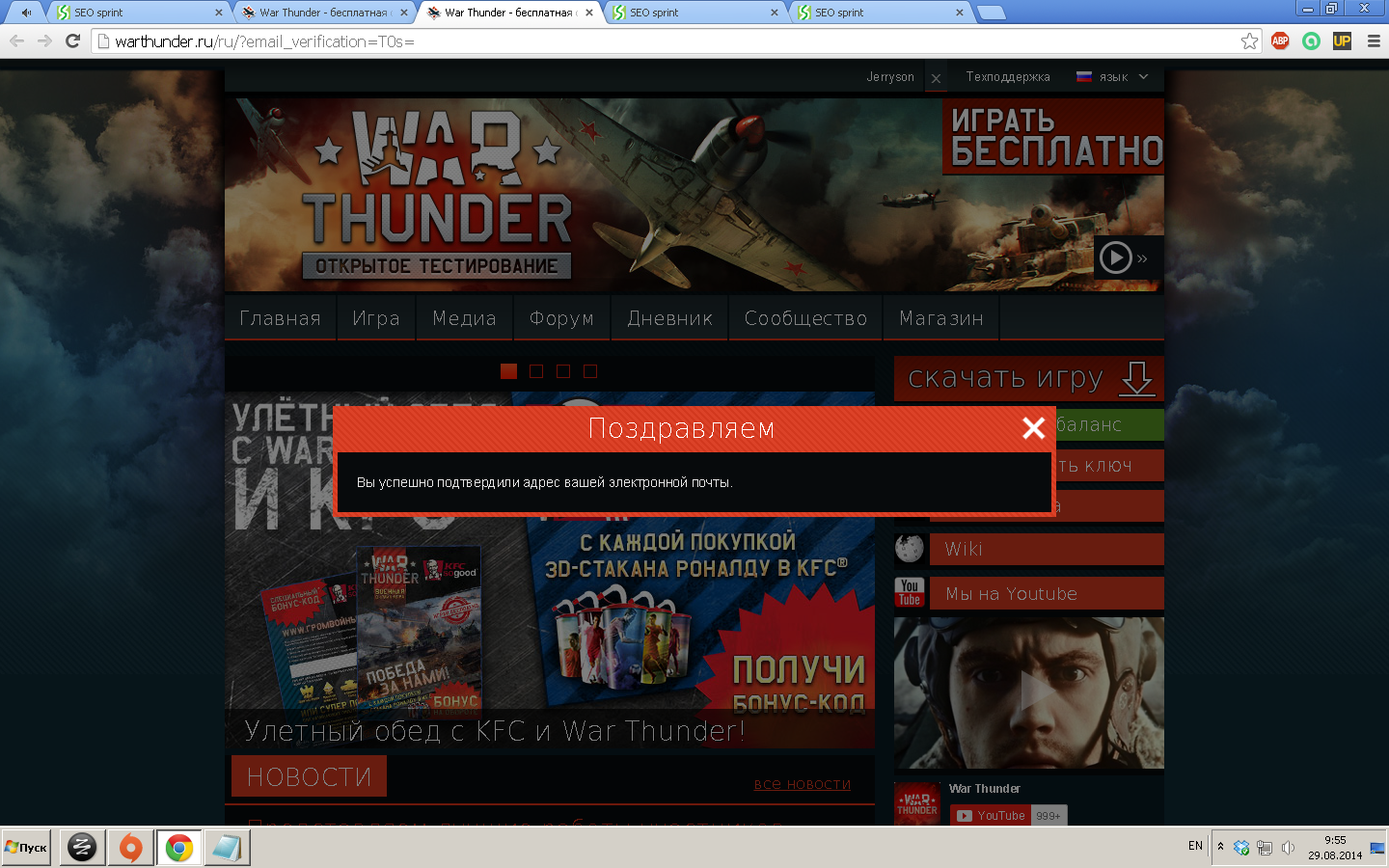Close the Поздравляем dialog with the X
The height and width of the screenshot is (868, 1389).
click(1033, 428)
